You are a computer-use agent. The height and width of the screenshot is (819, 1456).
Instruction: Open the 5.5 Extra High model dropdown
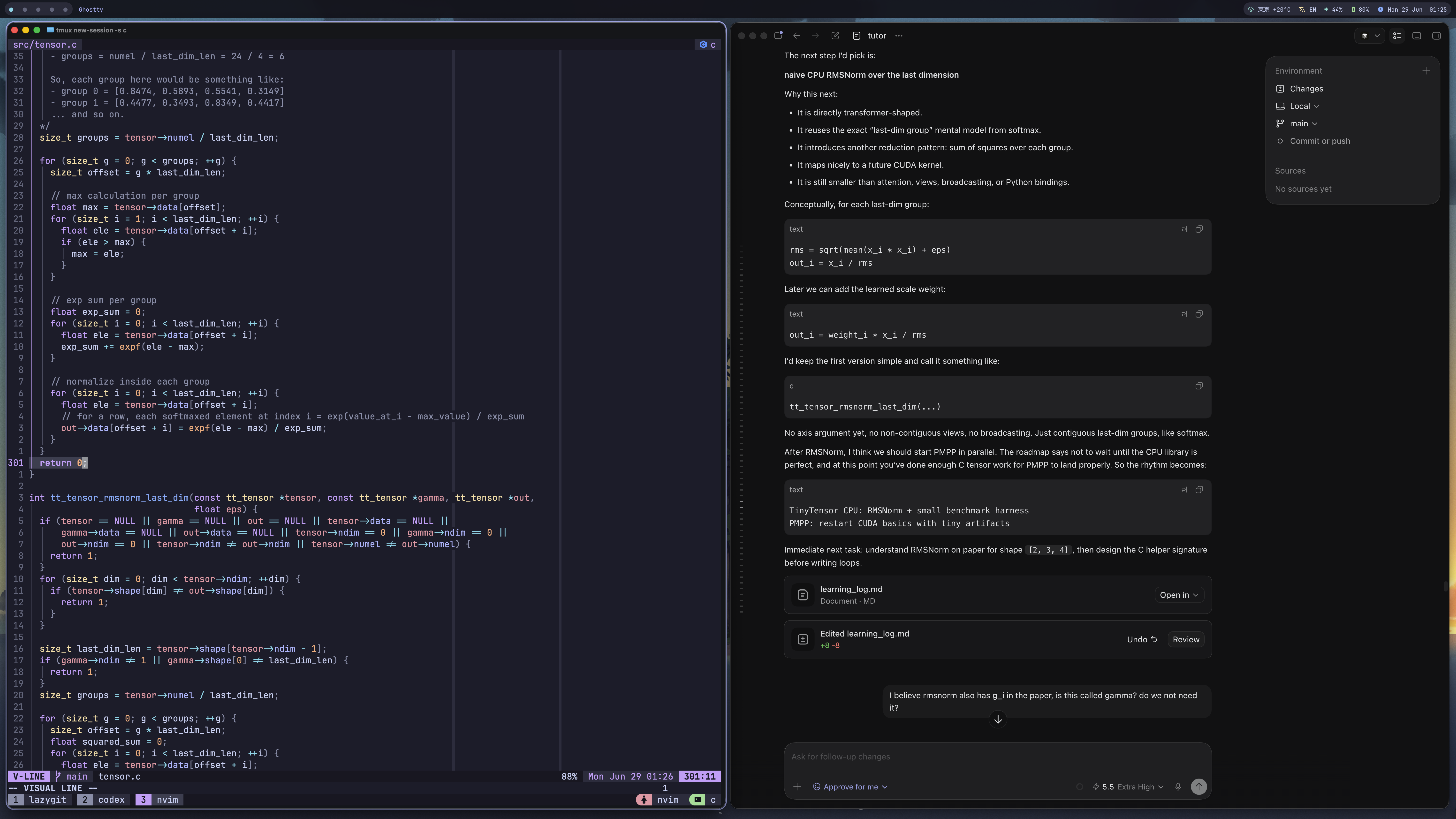pos(1128,787)
